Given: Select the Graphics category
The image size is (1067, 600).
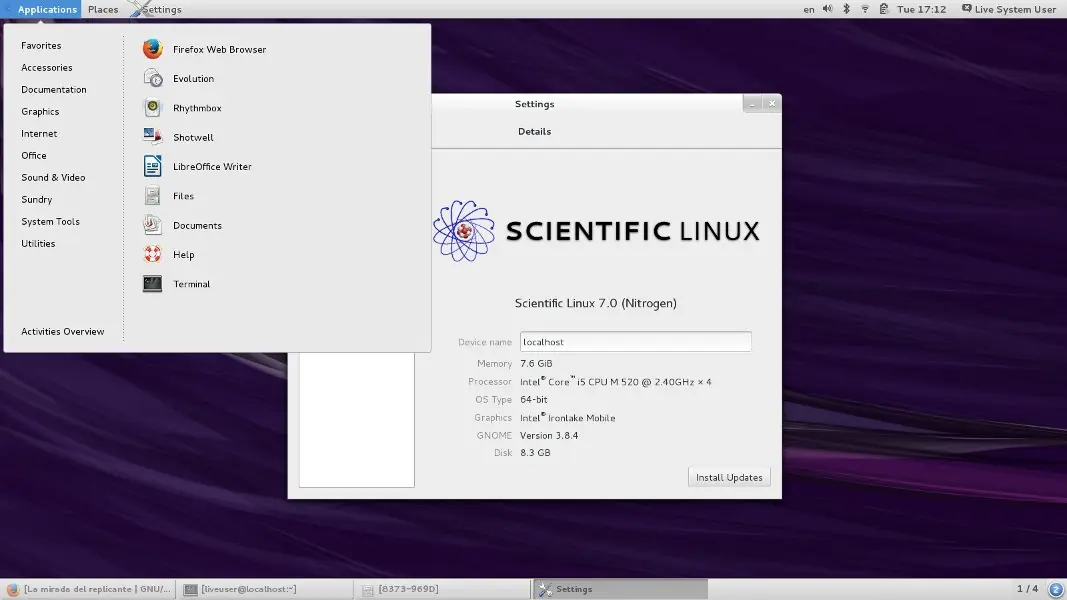Looking at the screenshot, I should coord(40,112).
